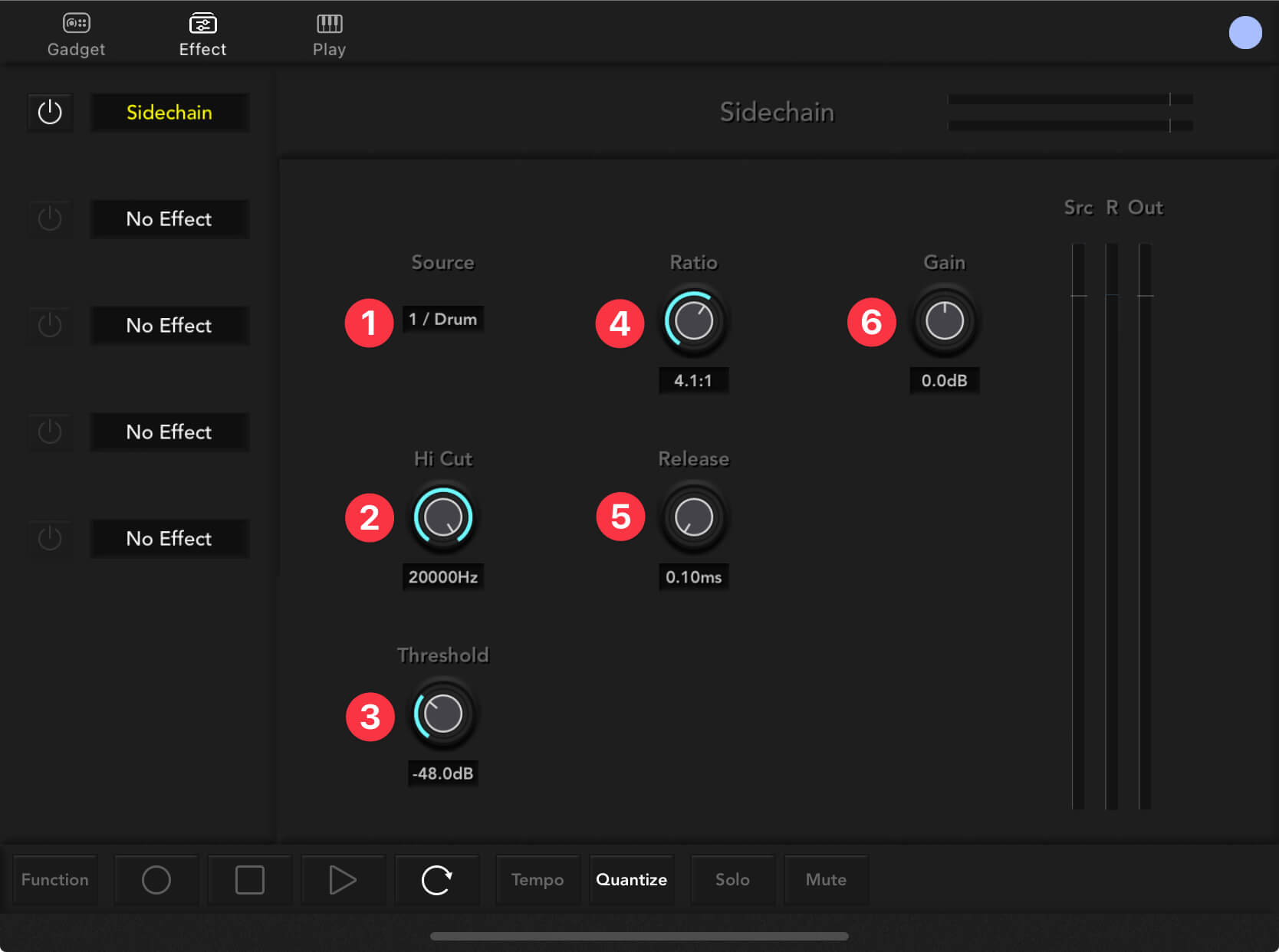Start playback with the play triangle
This screenshot has height=952, width=1279.
tap(343, 880)
